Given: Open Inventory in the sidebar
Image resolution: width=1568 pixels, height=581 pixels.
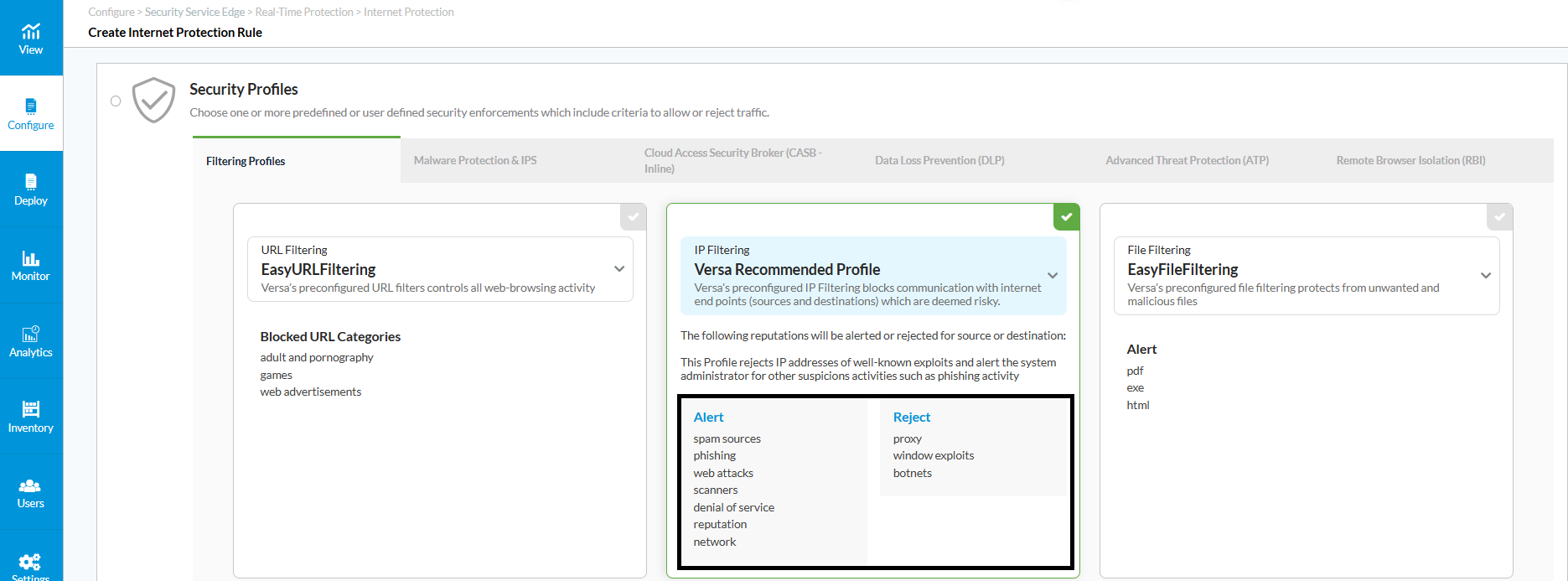Looking at the screenshot, I should point(31,417).
